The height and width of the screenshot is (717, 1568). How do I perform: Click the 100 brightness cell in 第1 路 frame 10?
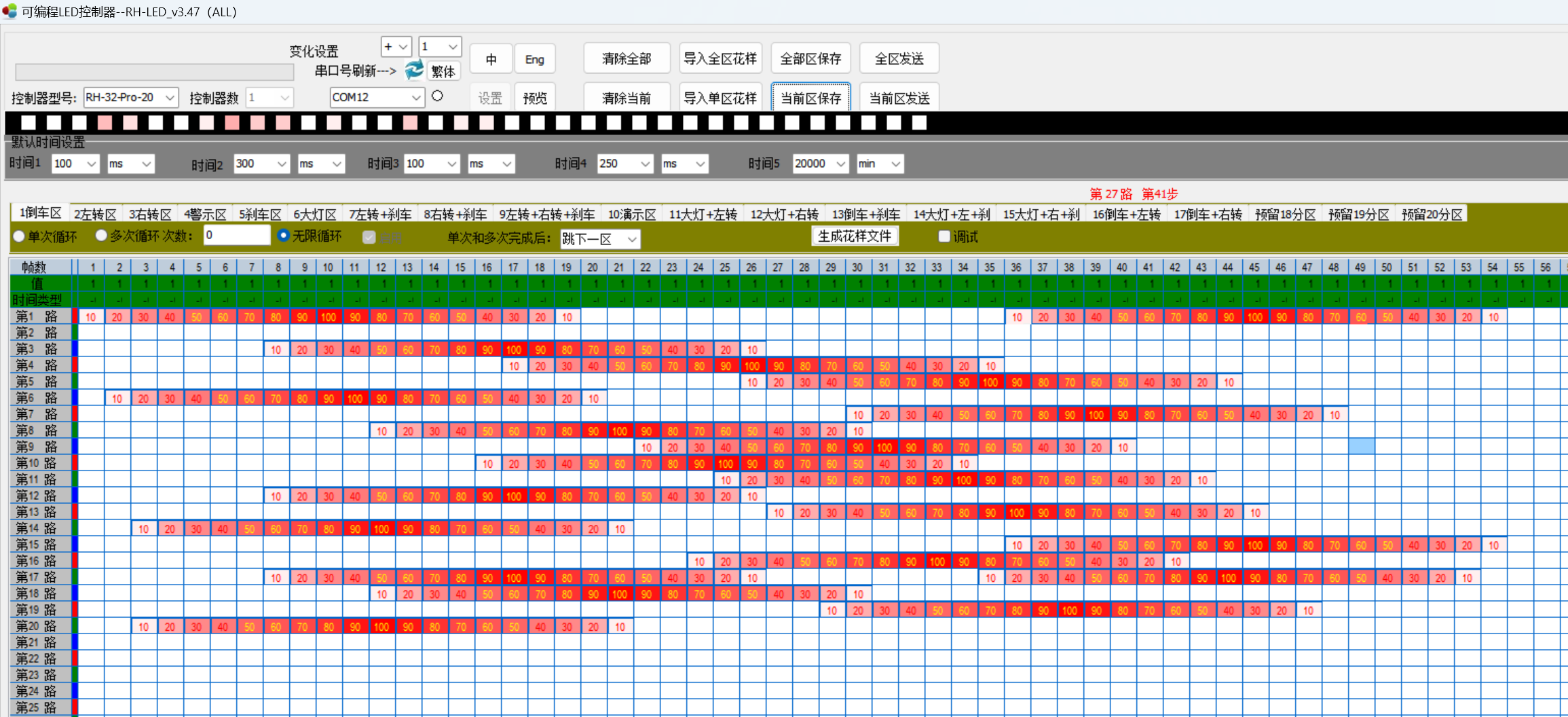point(329,317)
